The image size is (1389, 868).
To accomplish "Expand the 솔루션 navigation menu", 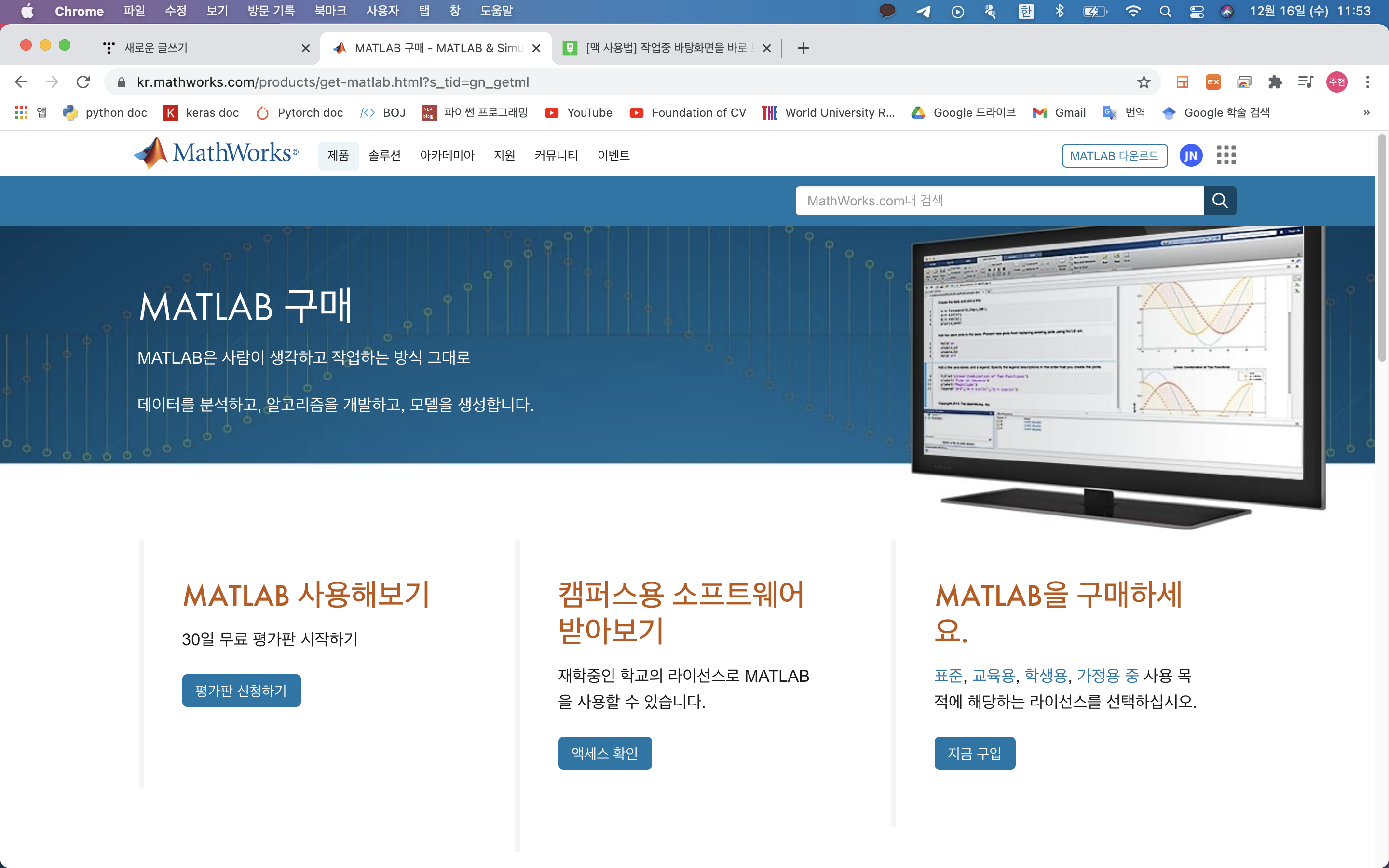I will click(384, 156).
